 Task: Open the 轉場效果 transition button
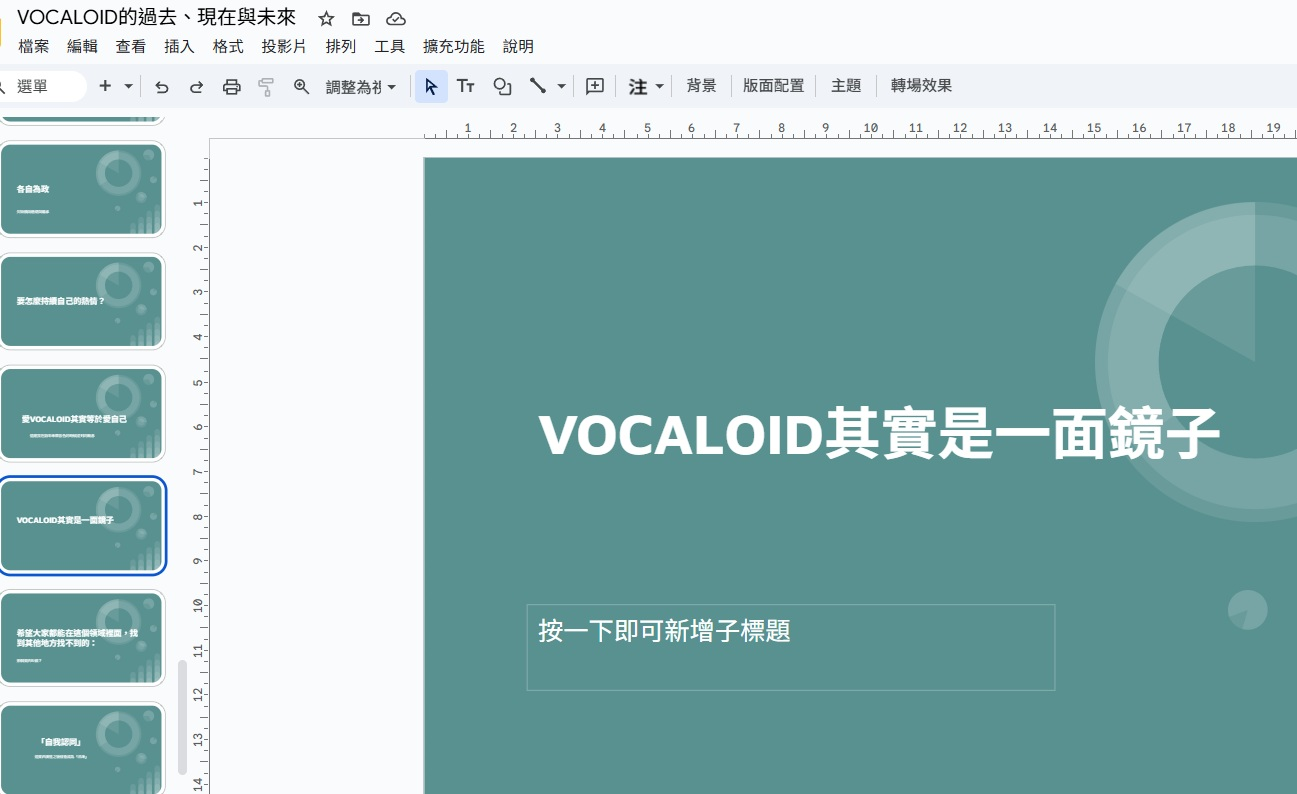click(921, 86)
